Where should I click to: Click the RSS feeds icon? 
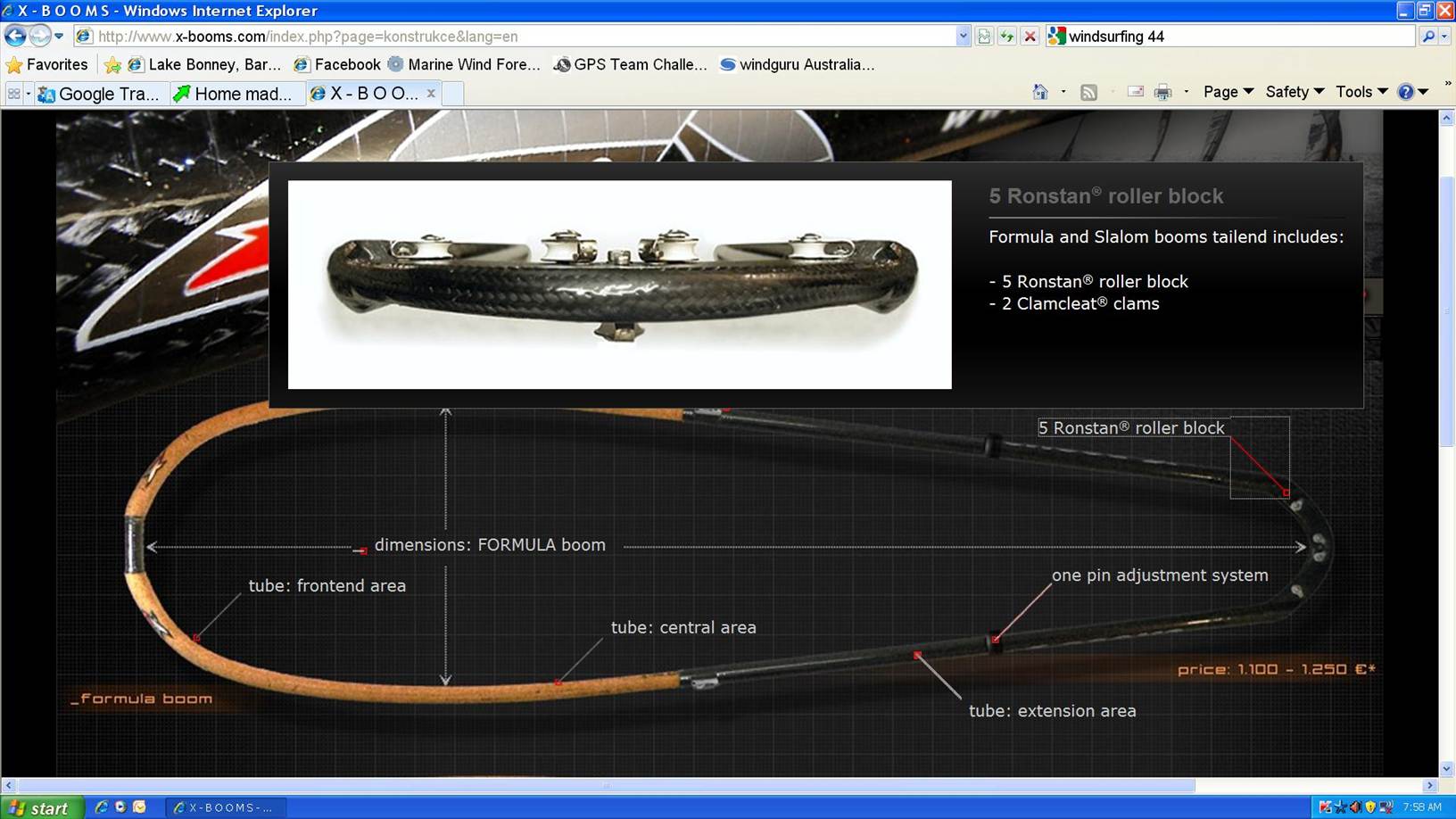point(1088,92)
